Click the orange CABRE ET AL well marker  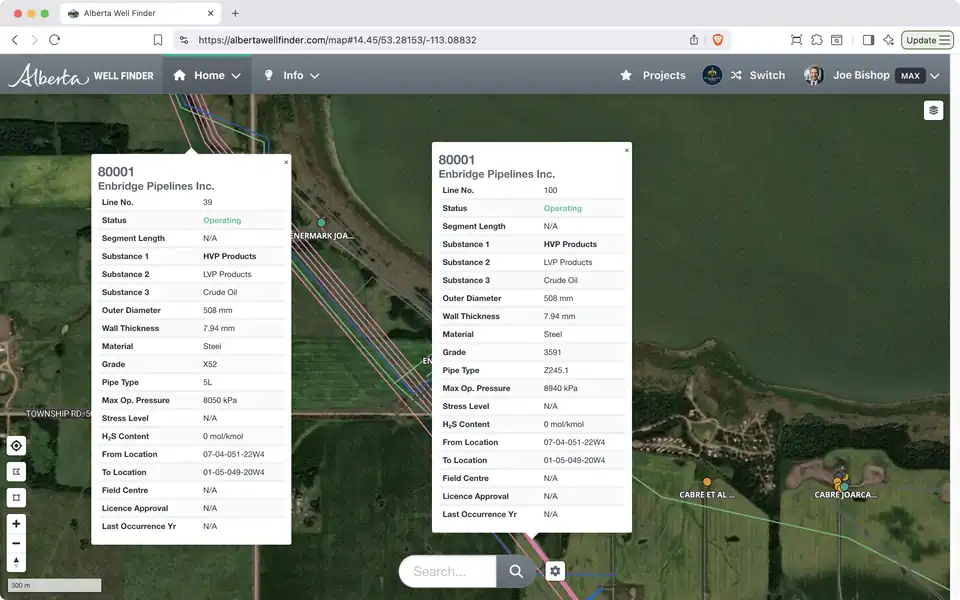[707, 482]
